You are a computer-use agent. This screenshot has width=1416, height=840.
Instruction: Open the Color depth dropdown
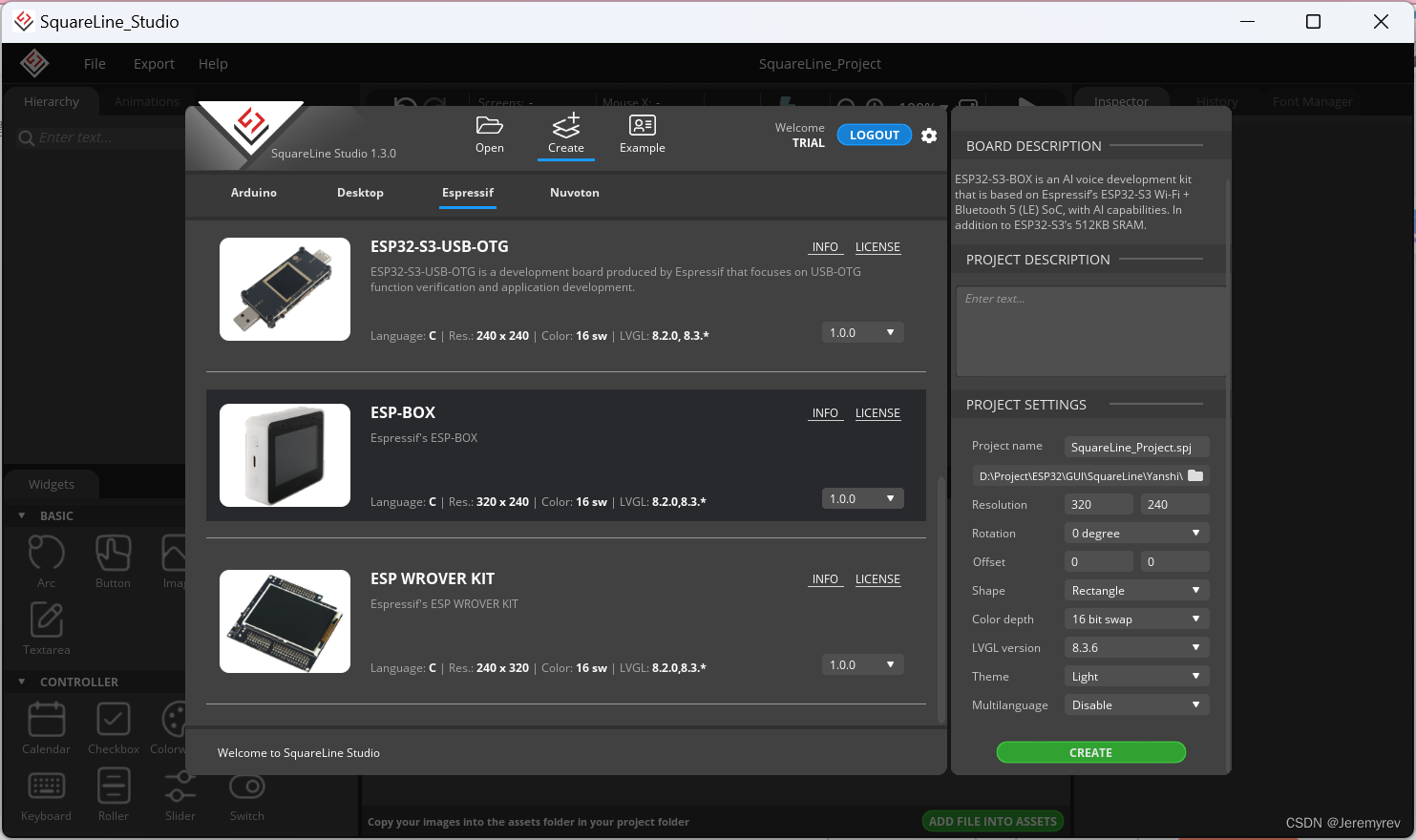click(1136, 619)
